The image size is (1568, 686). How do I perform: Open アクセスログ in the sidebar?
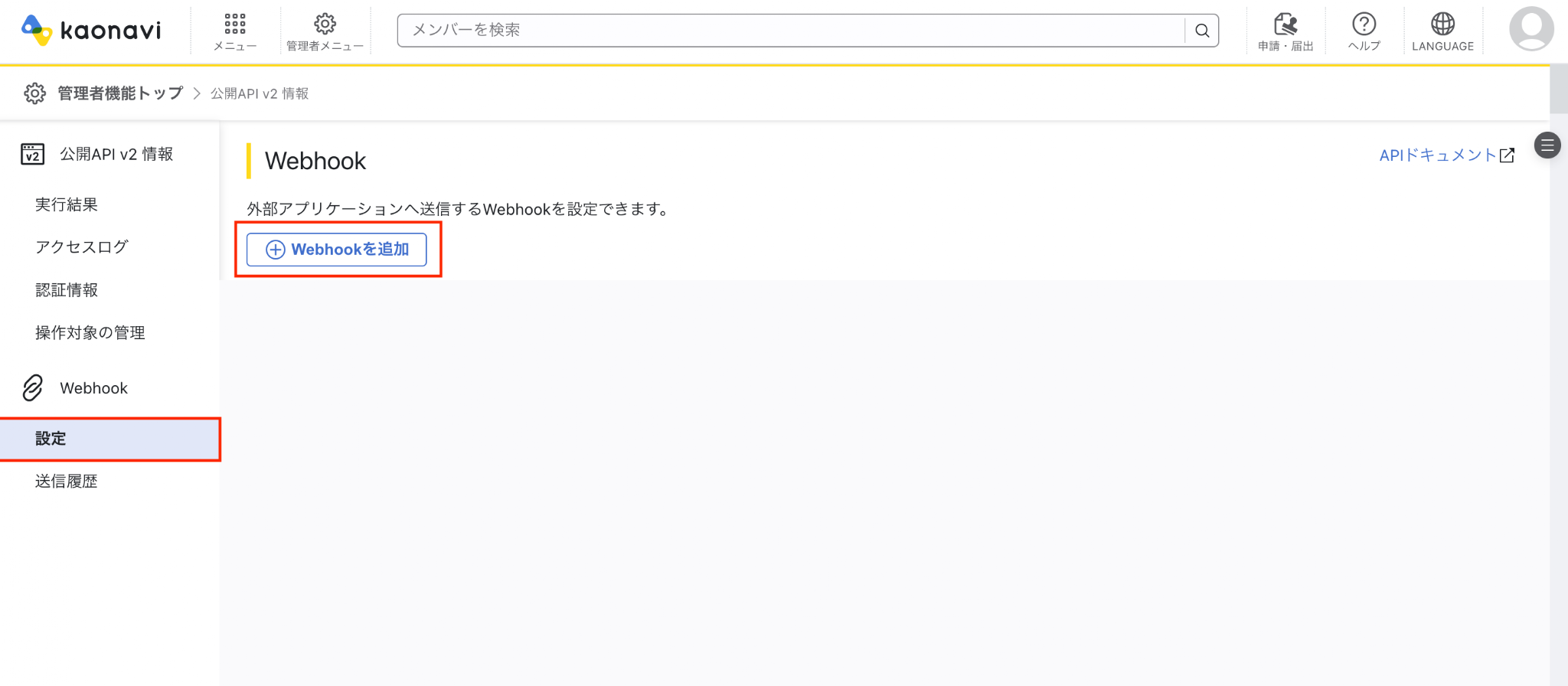[82, 247]
